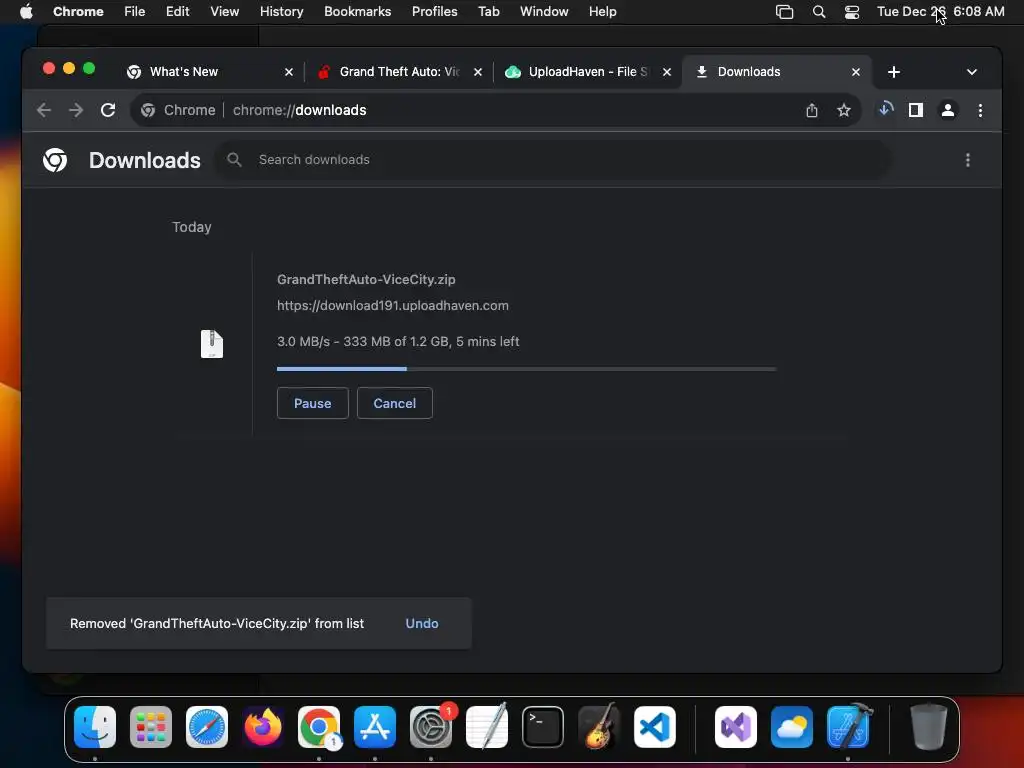Open App Store from the Dock
Viewport: 1024px width, 768px height.
coord(375,727)
